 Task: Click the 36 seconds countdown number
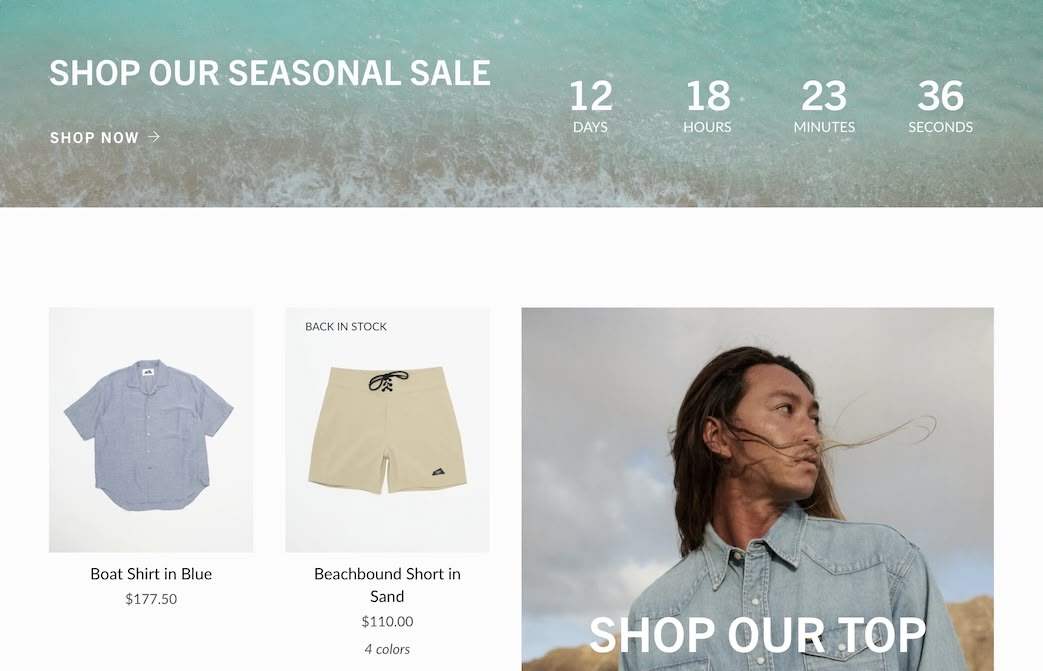[941, 96]
